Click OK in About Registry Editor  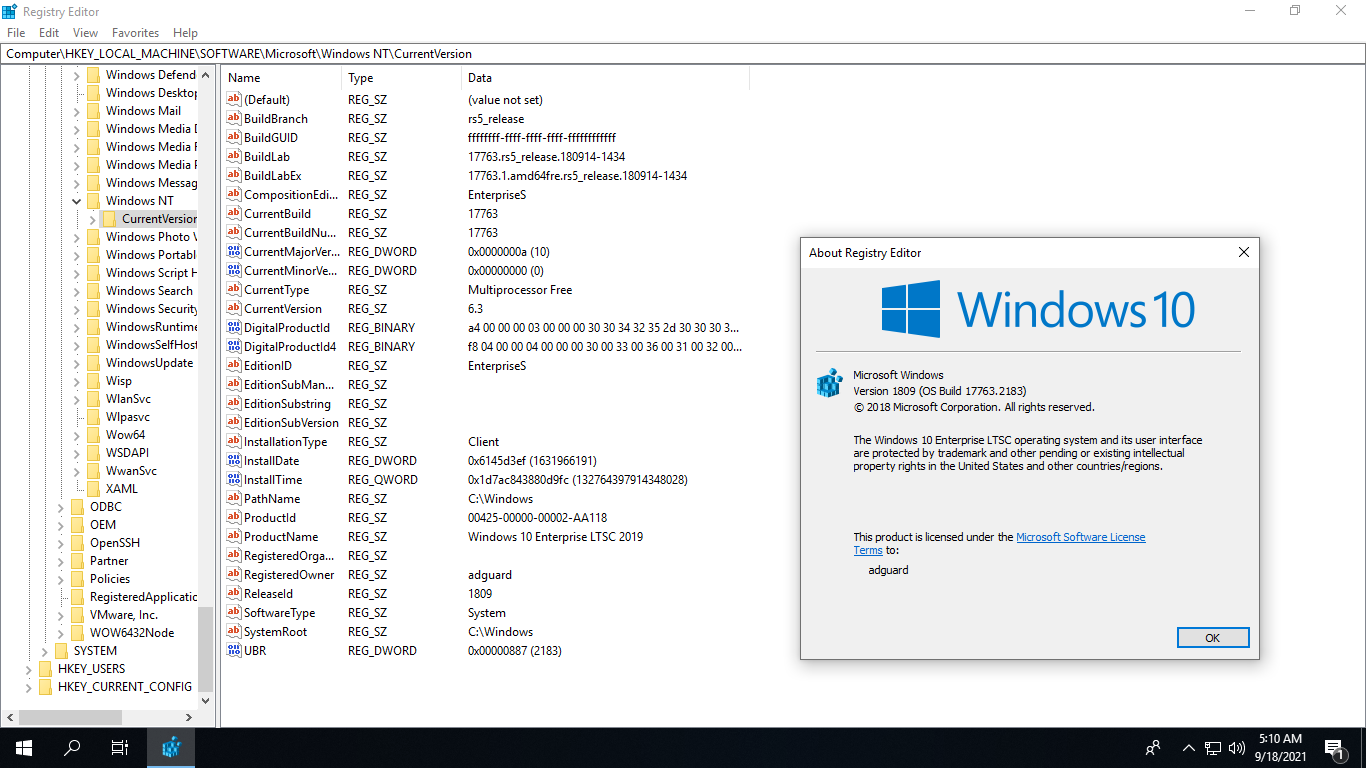pos(1213,638)
